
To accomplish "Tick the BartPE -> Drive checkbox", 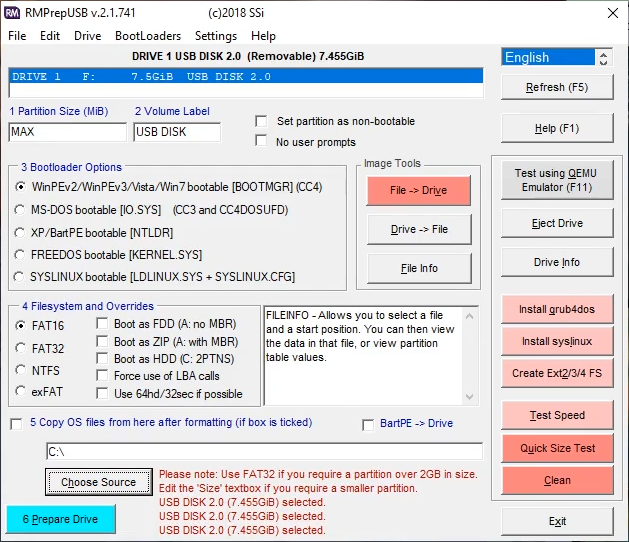I will click(x=368, y=424).
